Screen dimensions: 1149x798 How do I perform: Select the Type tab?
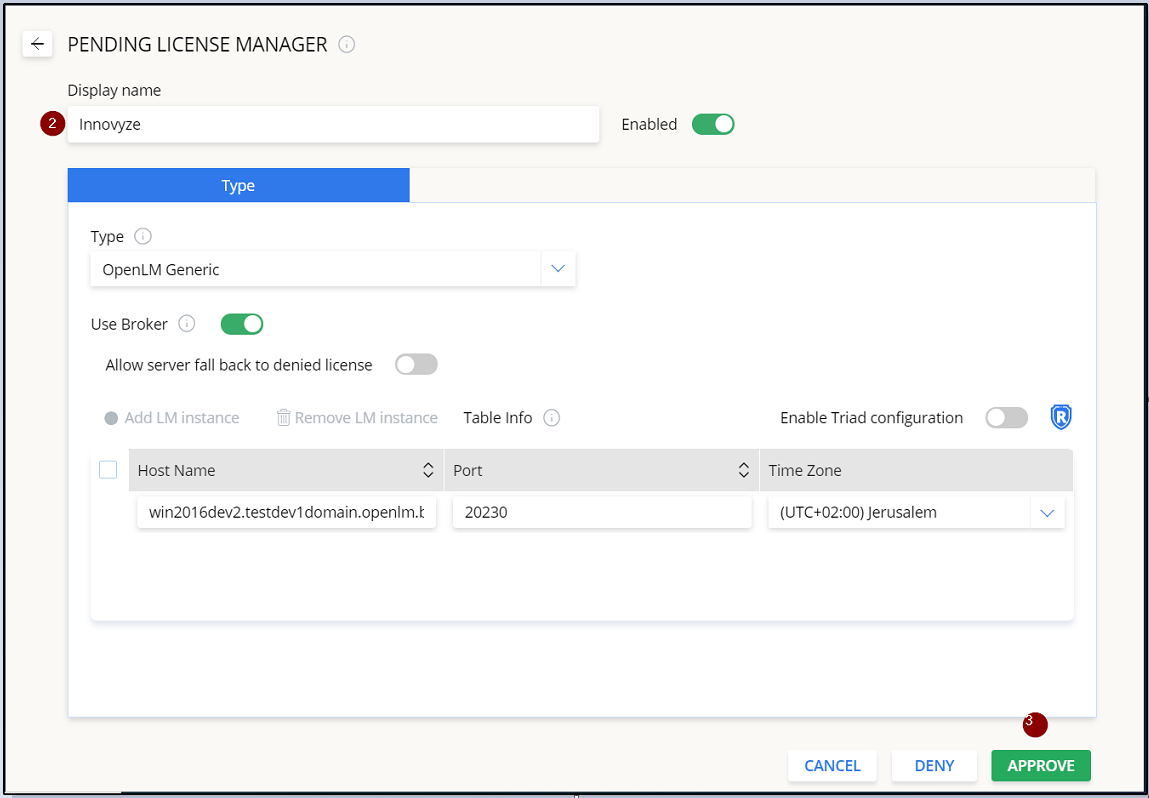pyautogui.click(x=238, y=185)
